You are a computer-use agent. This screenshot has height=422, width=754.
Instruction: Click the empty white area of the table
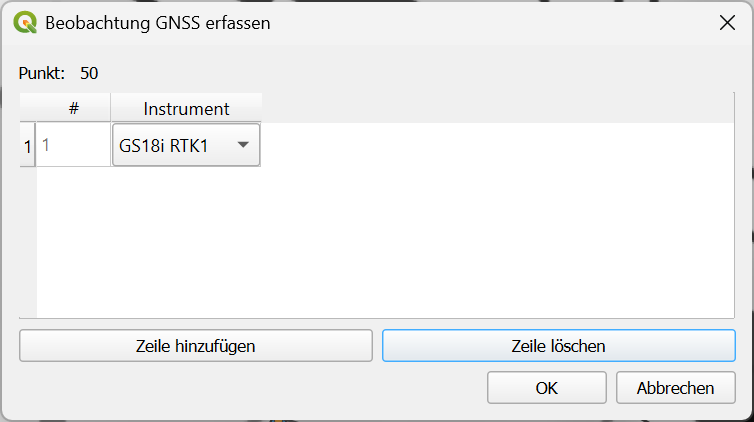point(385,240)
